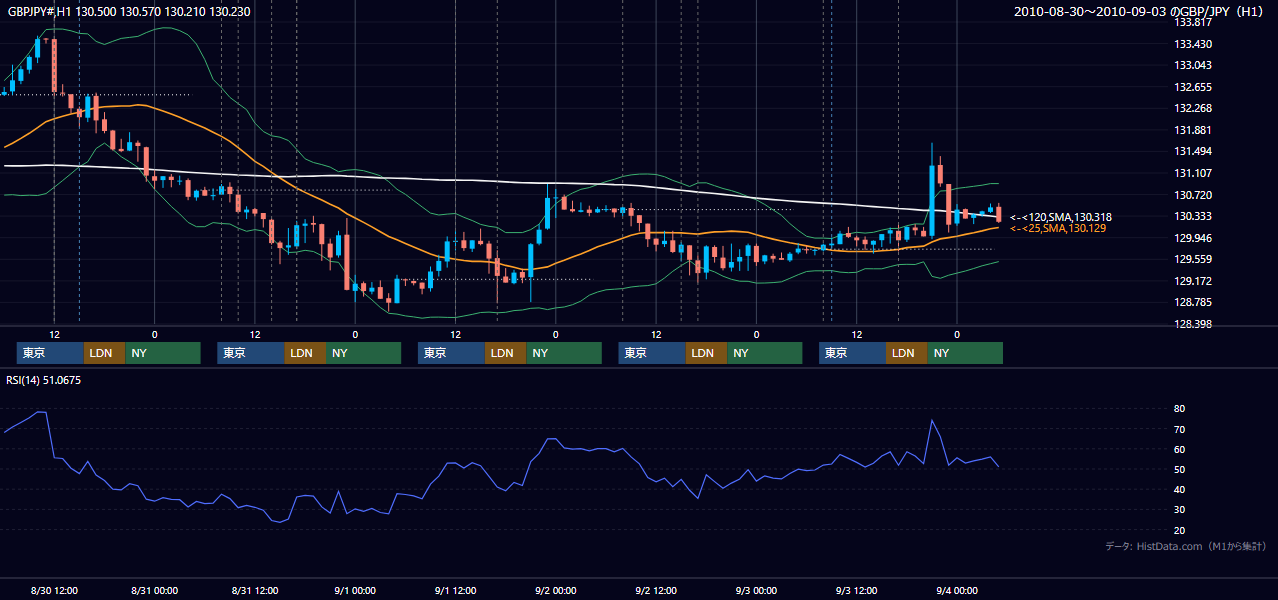Click the NY session block for 9/3
The width and height of the screenshot is (1278, 600).
pyautogui.click(x=965, y=353)
